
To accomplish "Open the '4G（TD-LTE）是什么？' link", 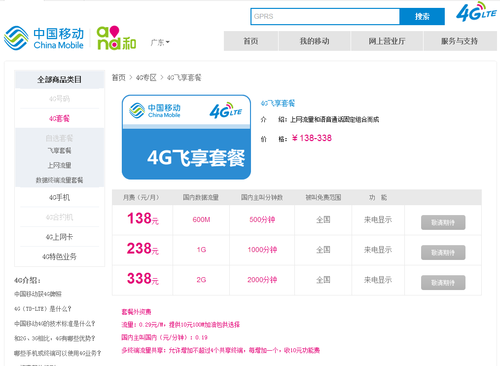I will (43, 309).
